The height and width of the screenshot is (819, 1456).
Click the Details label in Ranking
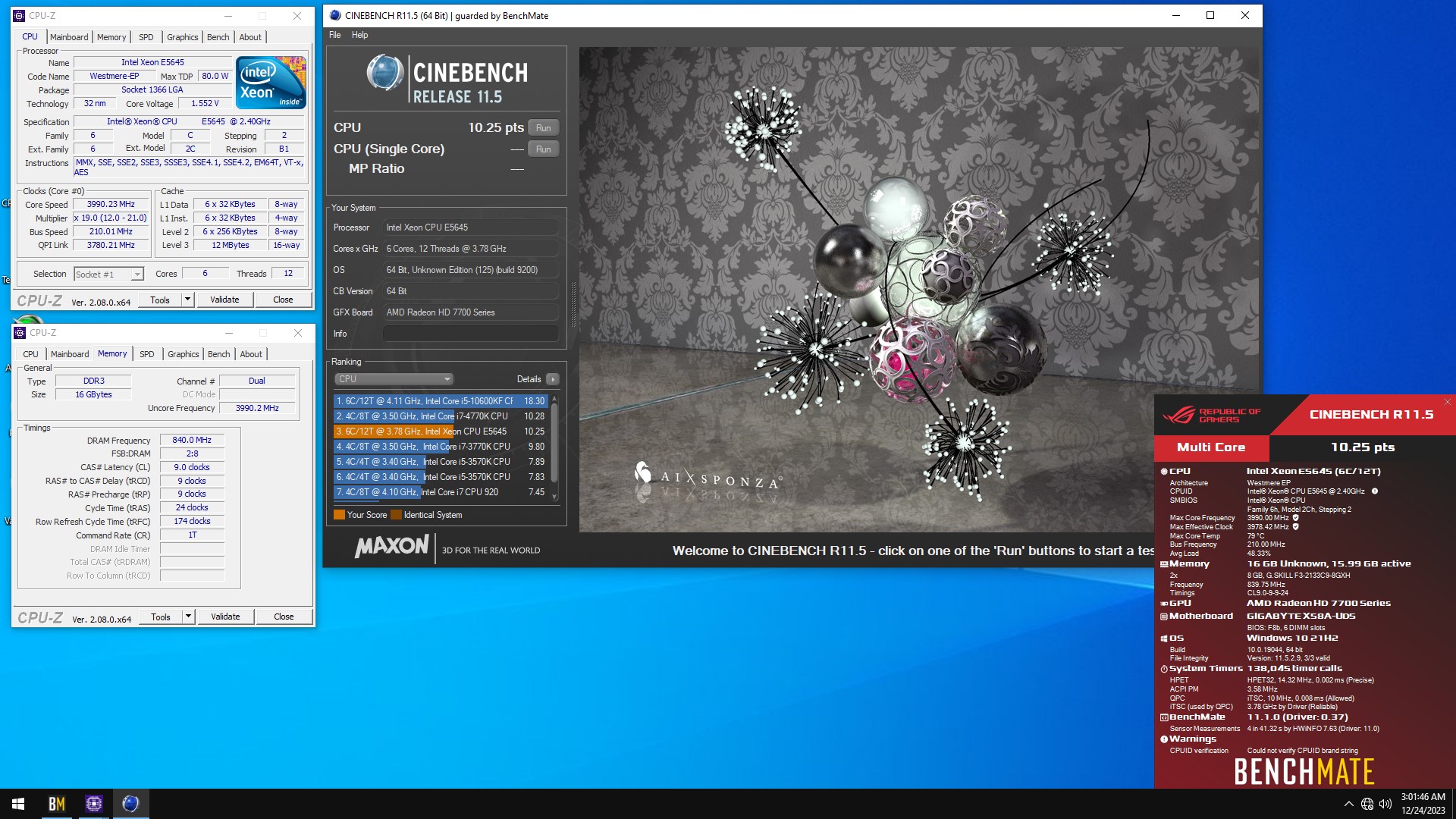pyautogui.click(x=529, y=379)
